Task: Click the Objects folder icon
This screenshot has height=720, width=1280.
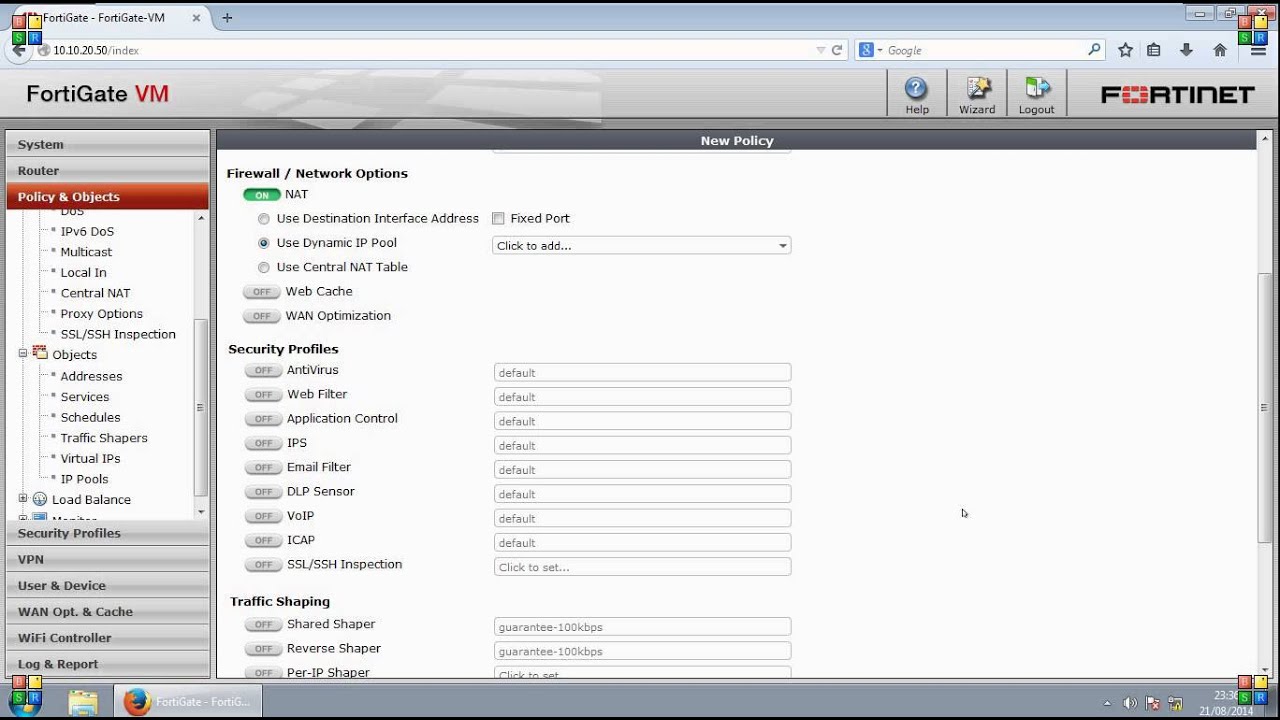Action: [40, 354]
